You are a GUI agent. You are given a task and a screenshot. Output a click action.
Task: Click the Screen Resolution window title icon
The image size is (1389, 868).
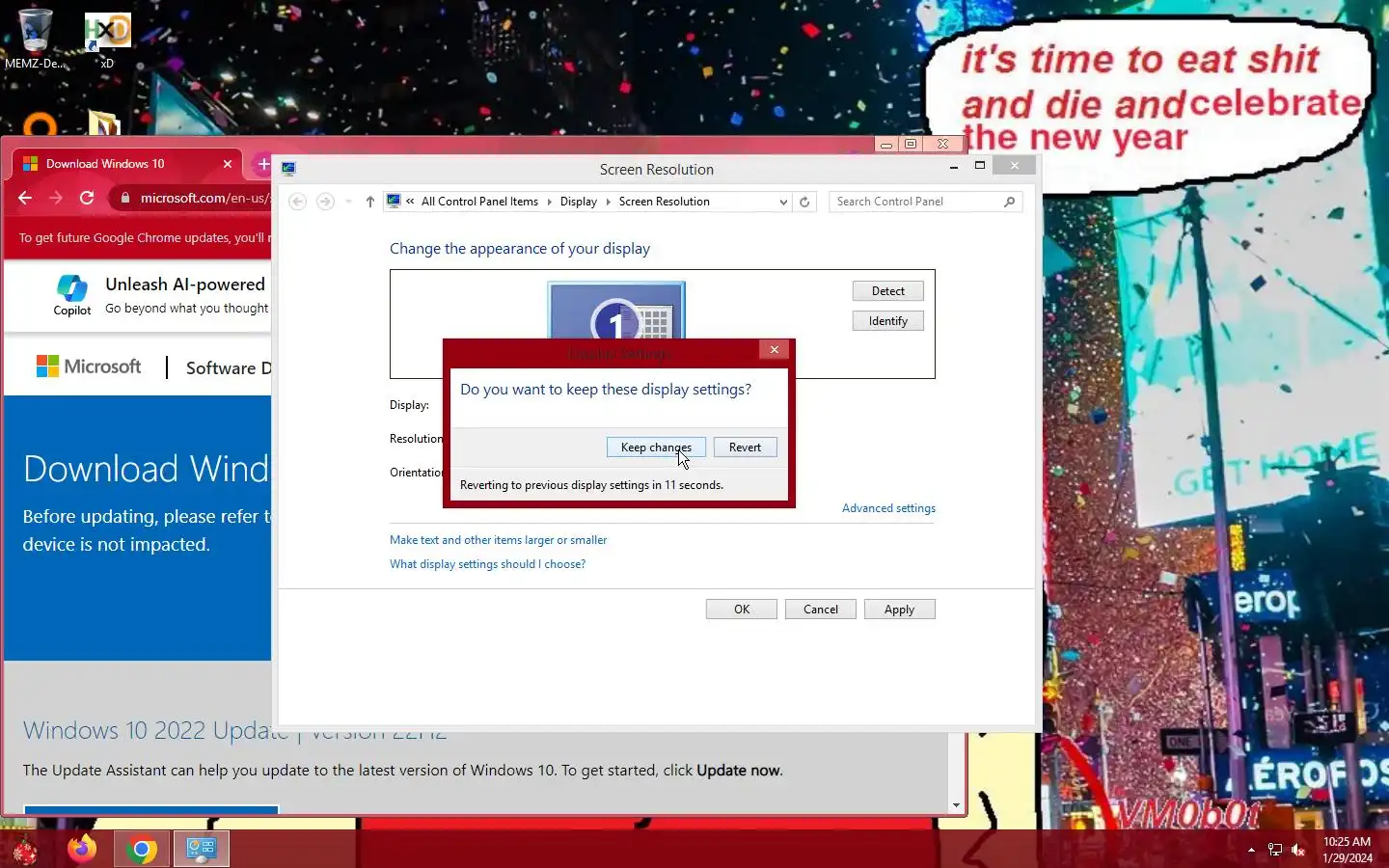[288, 169]
